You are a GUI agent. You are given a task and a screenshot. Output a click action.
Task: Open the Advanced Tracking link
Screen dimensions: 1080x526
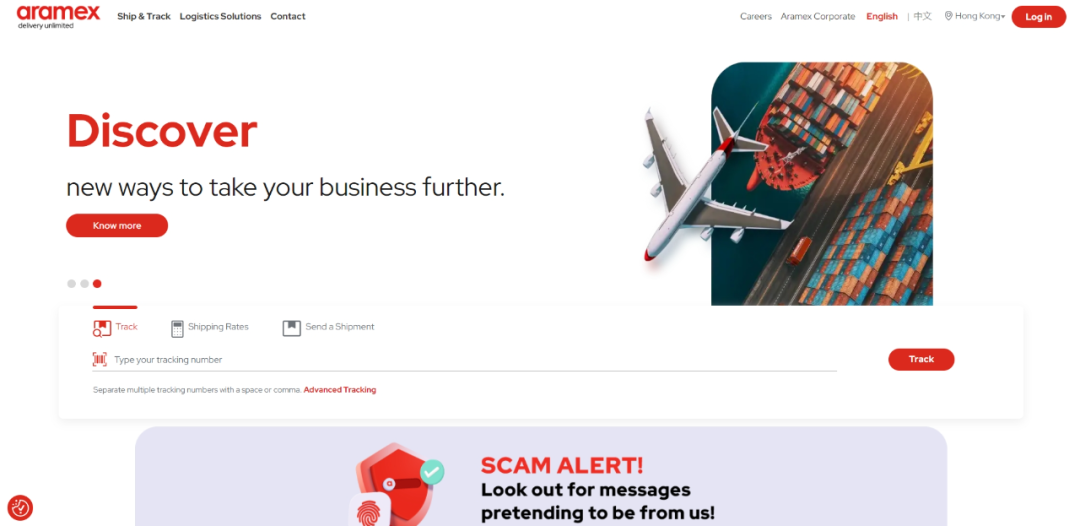coord(340,390)
